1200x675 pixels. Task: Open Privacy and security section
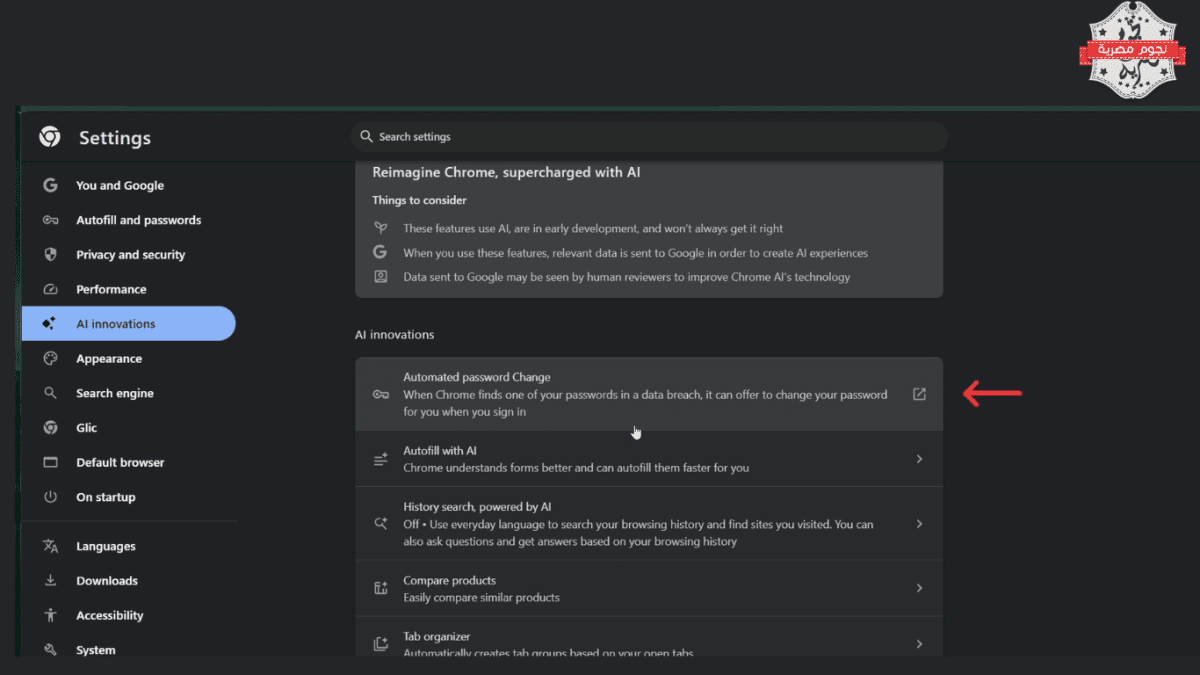coord(129,254)
